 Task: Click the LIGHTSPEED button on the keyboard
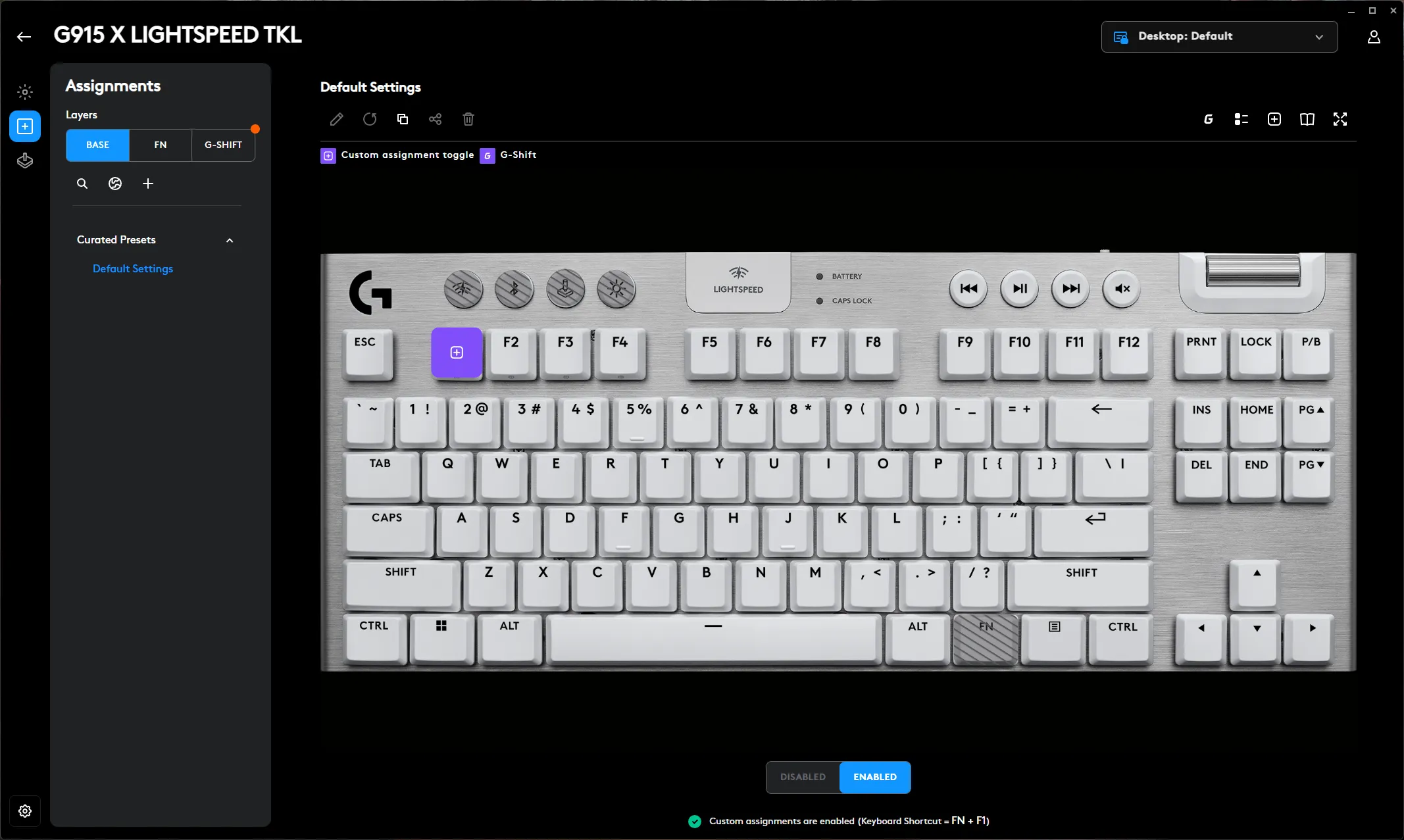point(738,282)
